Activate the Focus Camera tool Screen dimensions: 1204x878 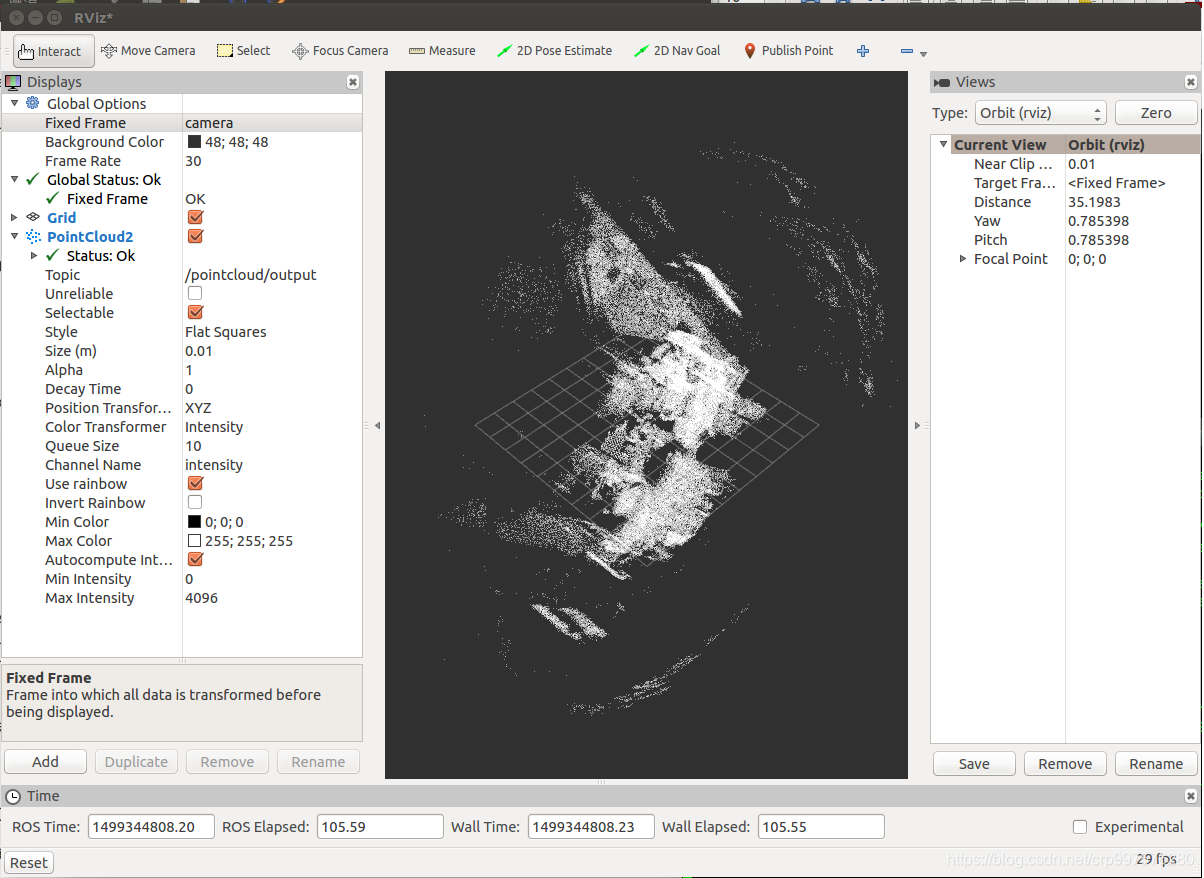click(x=340, y=51)
